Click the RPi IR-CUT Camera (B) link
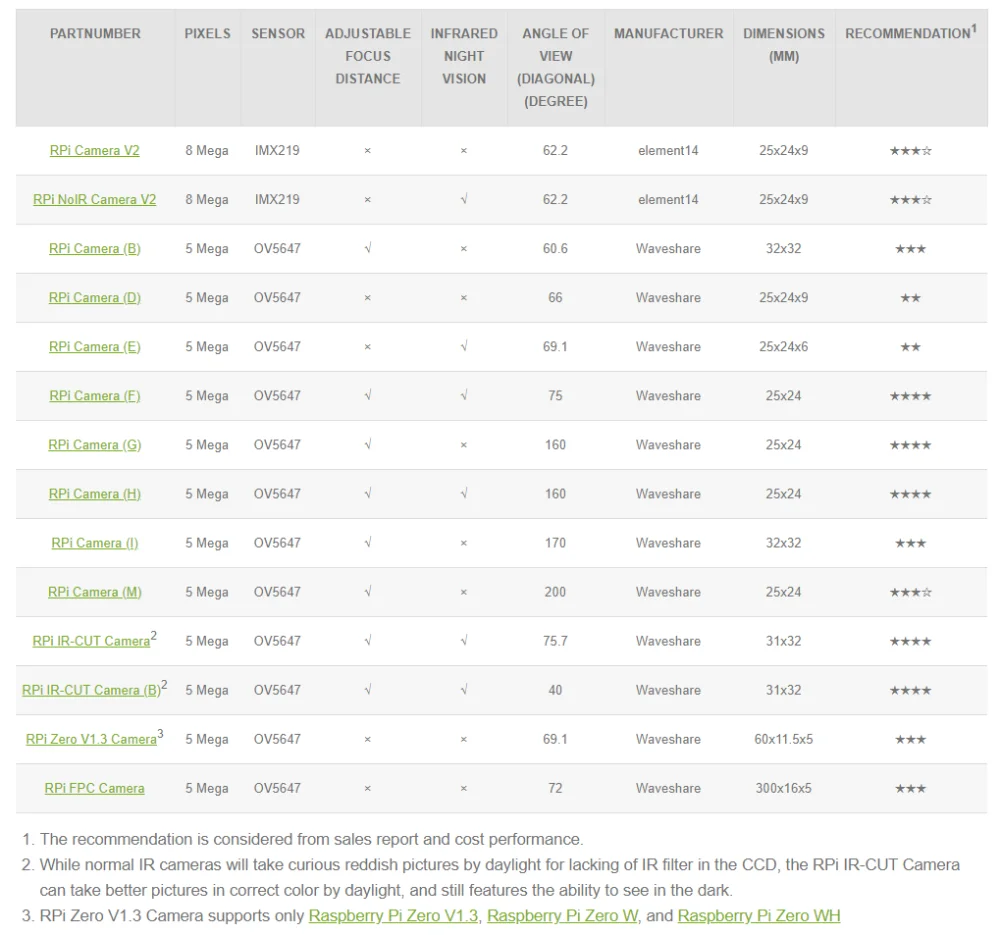Viewport: 1000px width, 935px height. coord(91,690)
